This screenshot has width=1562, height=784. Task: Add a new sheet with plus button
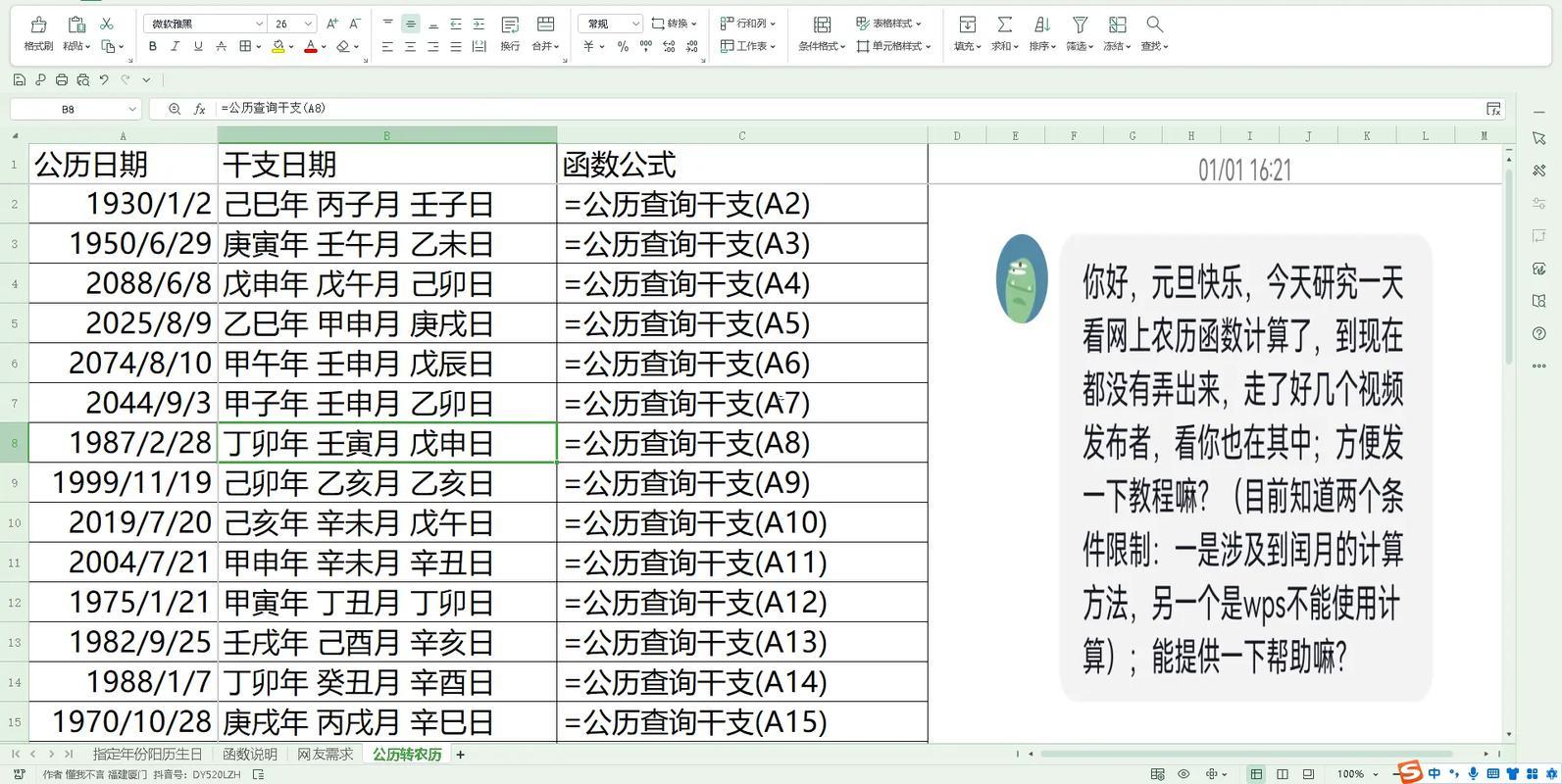[460, 754]
